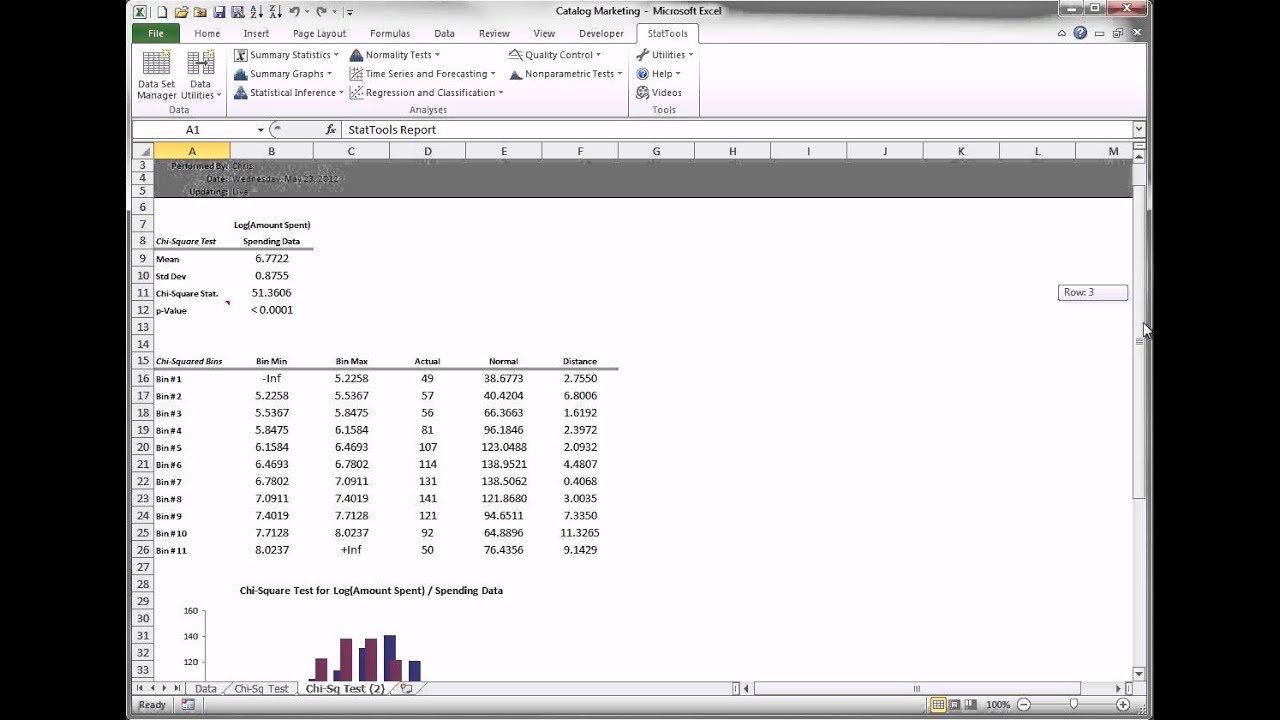The width and height of the screenshot is (1280, 720).
Task: Expand the Summary Statistics dropdown
Action: click(287, 55)
